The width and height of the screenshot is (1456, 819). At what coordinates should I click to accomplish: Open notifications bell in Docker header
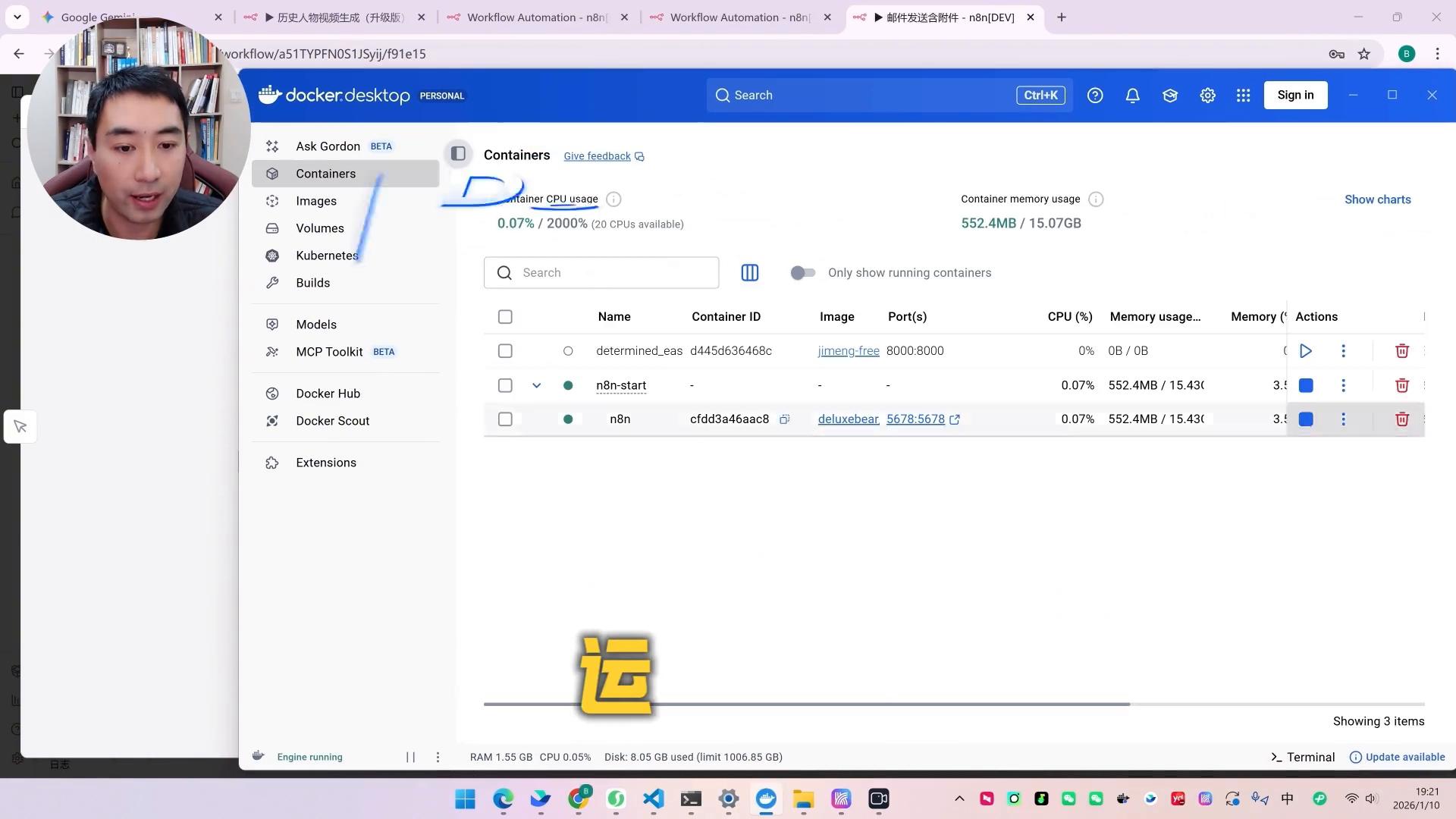[1132, 96]
